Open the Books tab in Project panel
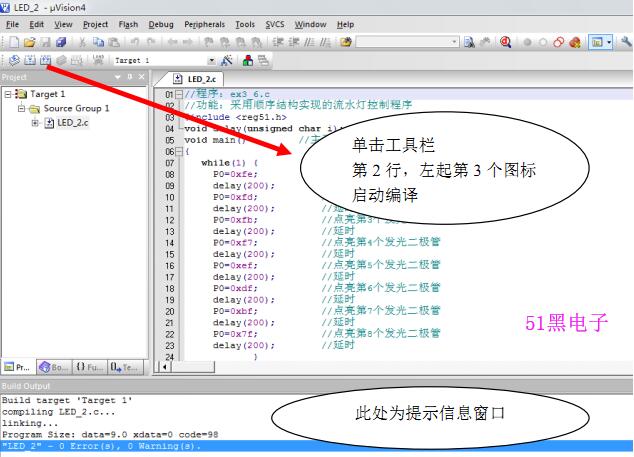This screenshot has width=634, height=457. pos(54,367)
